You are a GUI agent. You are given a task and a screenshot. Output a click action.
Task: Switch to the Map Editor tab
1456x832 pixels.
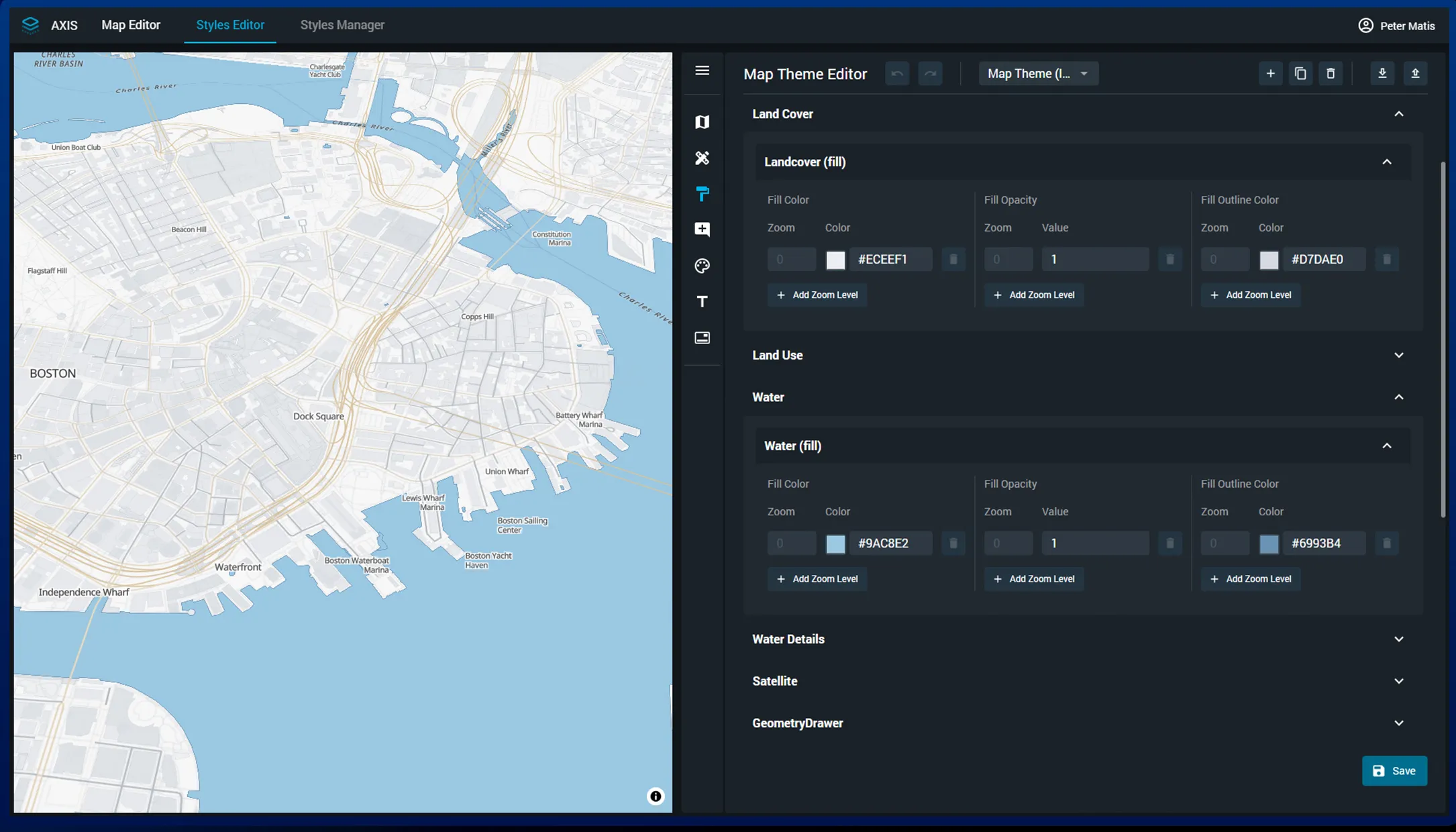[x=131, y=25]
